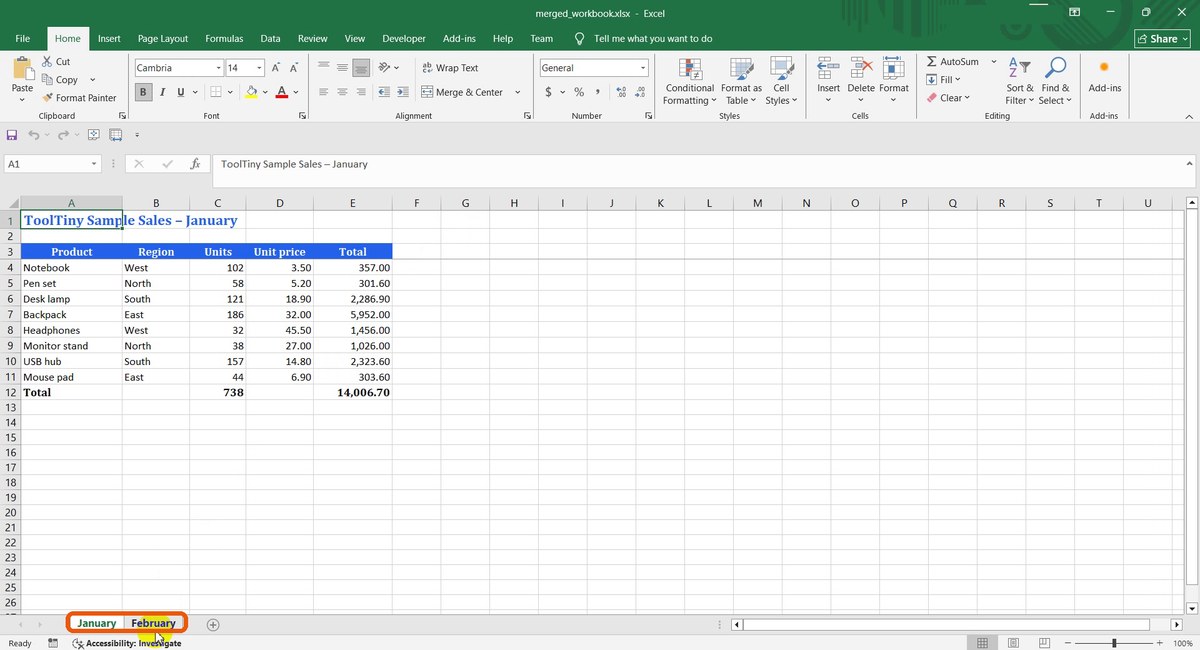Click the Clear eraser button
The height and width of the screenshot is (650, 1200).
point(948,98)
